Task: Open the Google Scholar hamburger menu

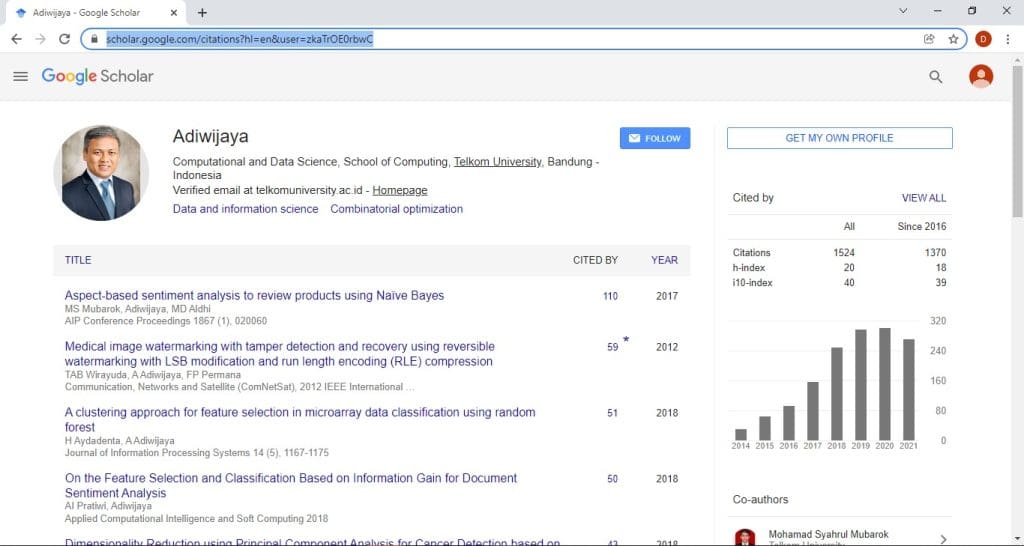Action: pos(20,76)
